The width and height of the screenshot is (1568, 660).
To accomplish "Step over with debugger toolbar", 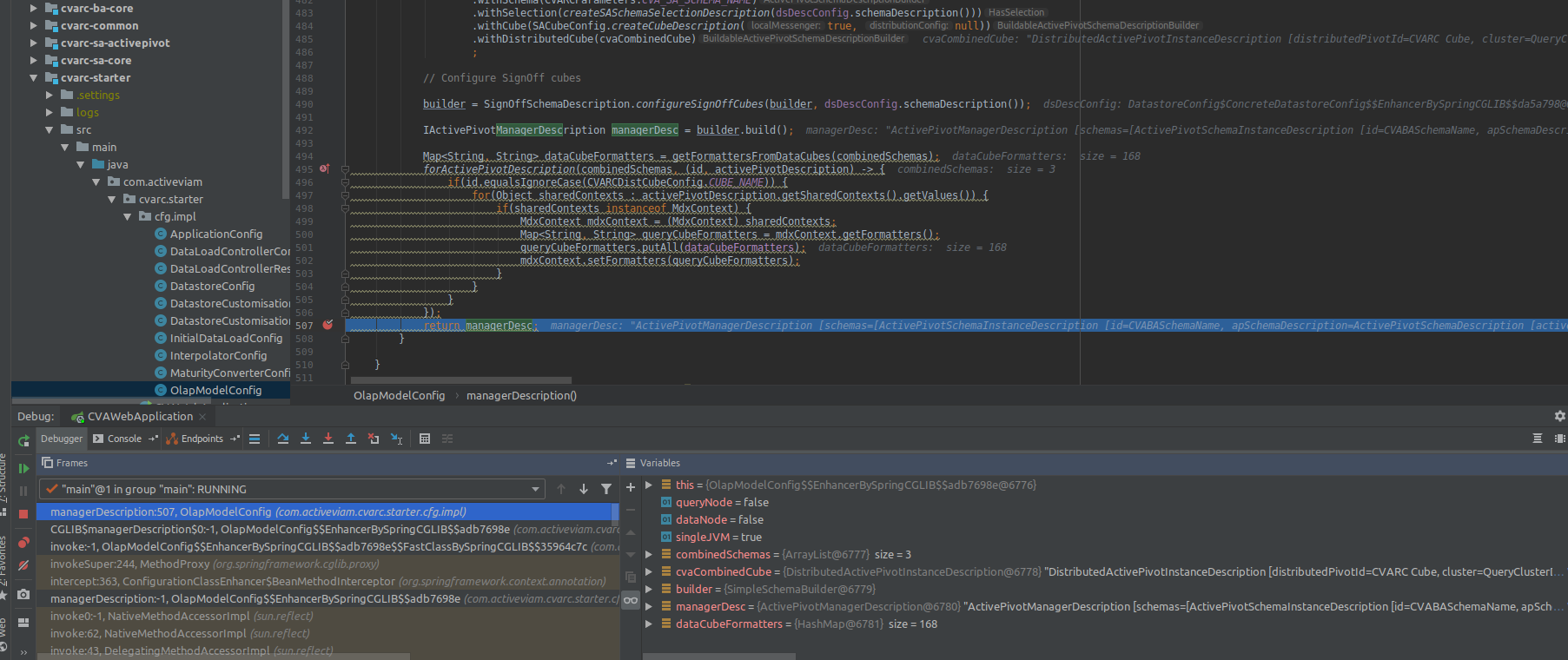I will point(283,439).
